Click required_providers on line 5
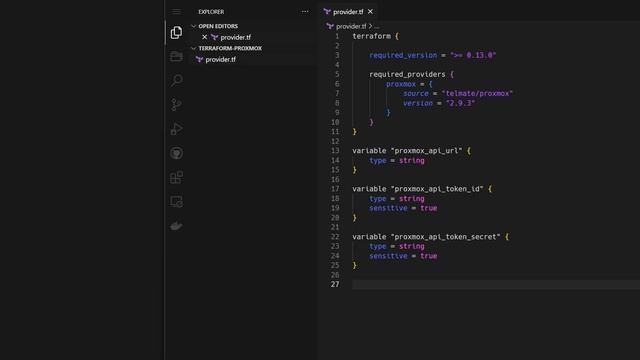Viewport: 640px width, 360px height. click(407, 74)
